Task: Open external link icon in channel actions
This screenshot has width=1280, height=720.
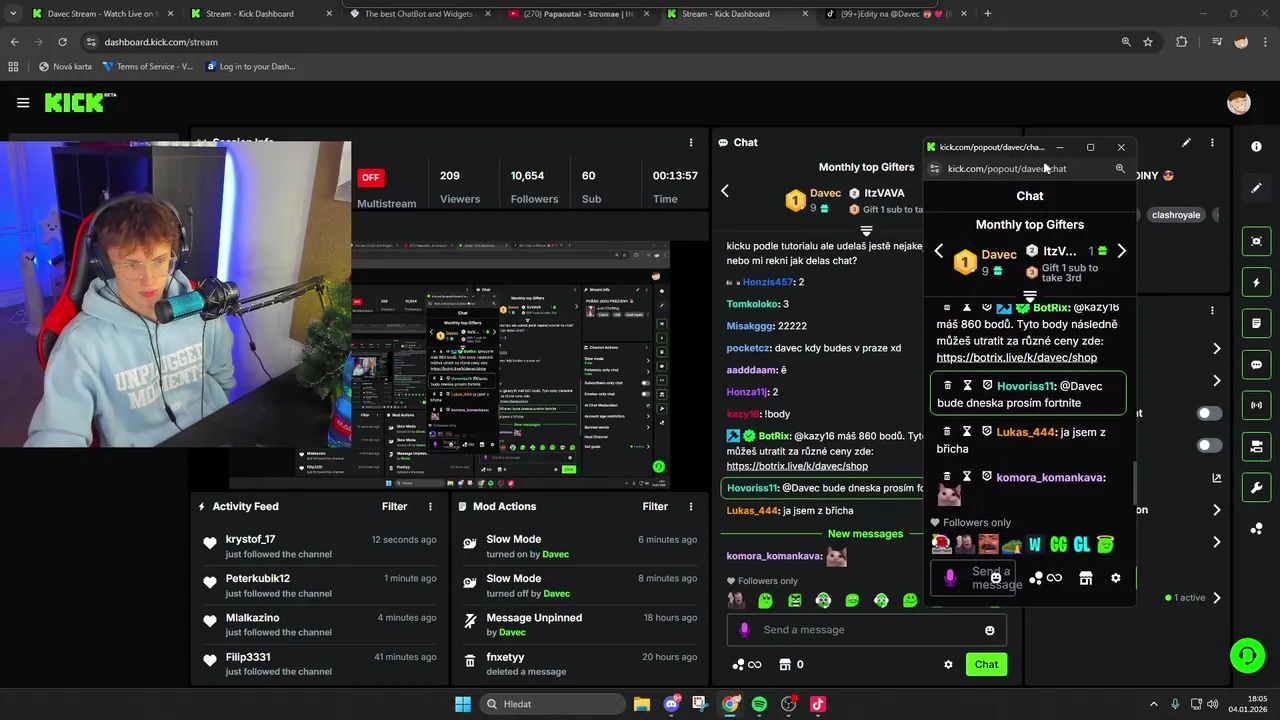Action: point(1217,478)
